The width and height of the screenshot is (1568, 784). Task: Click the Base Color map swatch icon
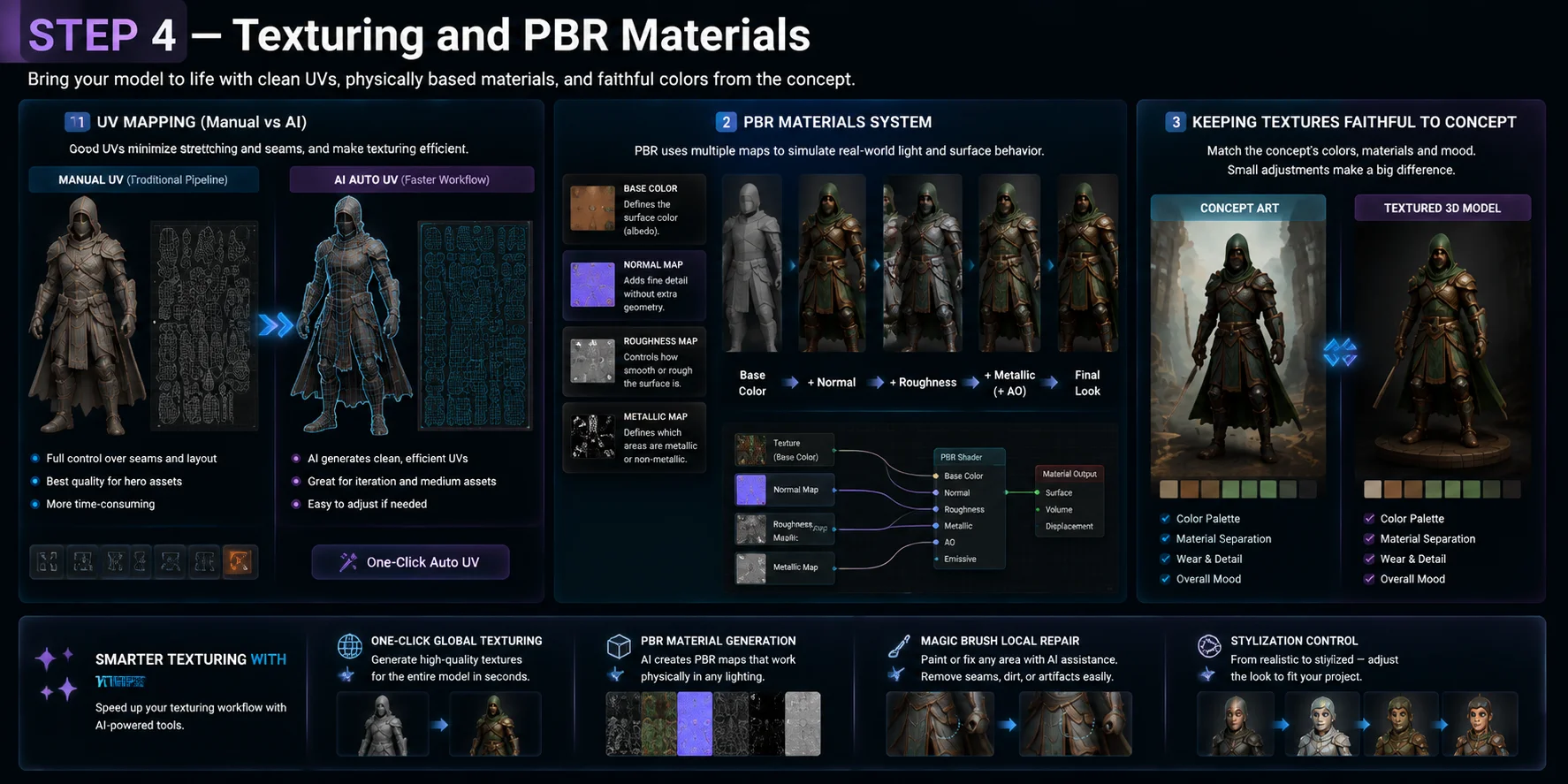pos(592,209)
